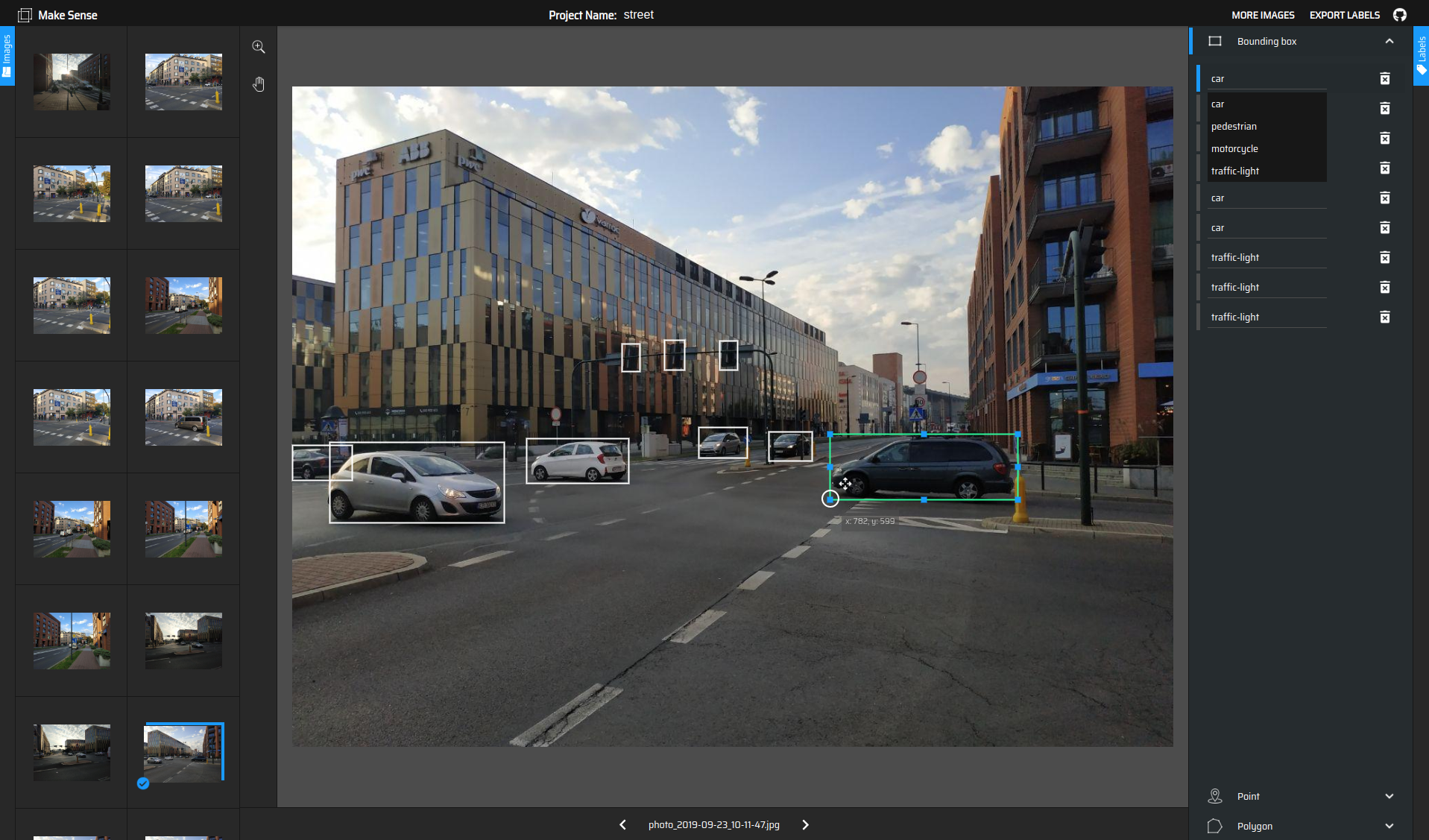Select the white hatchback bounding box
1429x840 pixels.
coord(578,461)
